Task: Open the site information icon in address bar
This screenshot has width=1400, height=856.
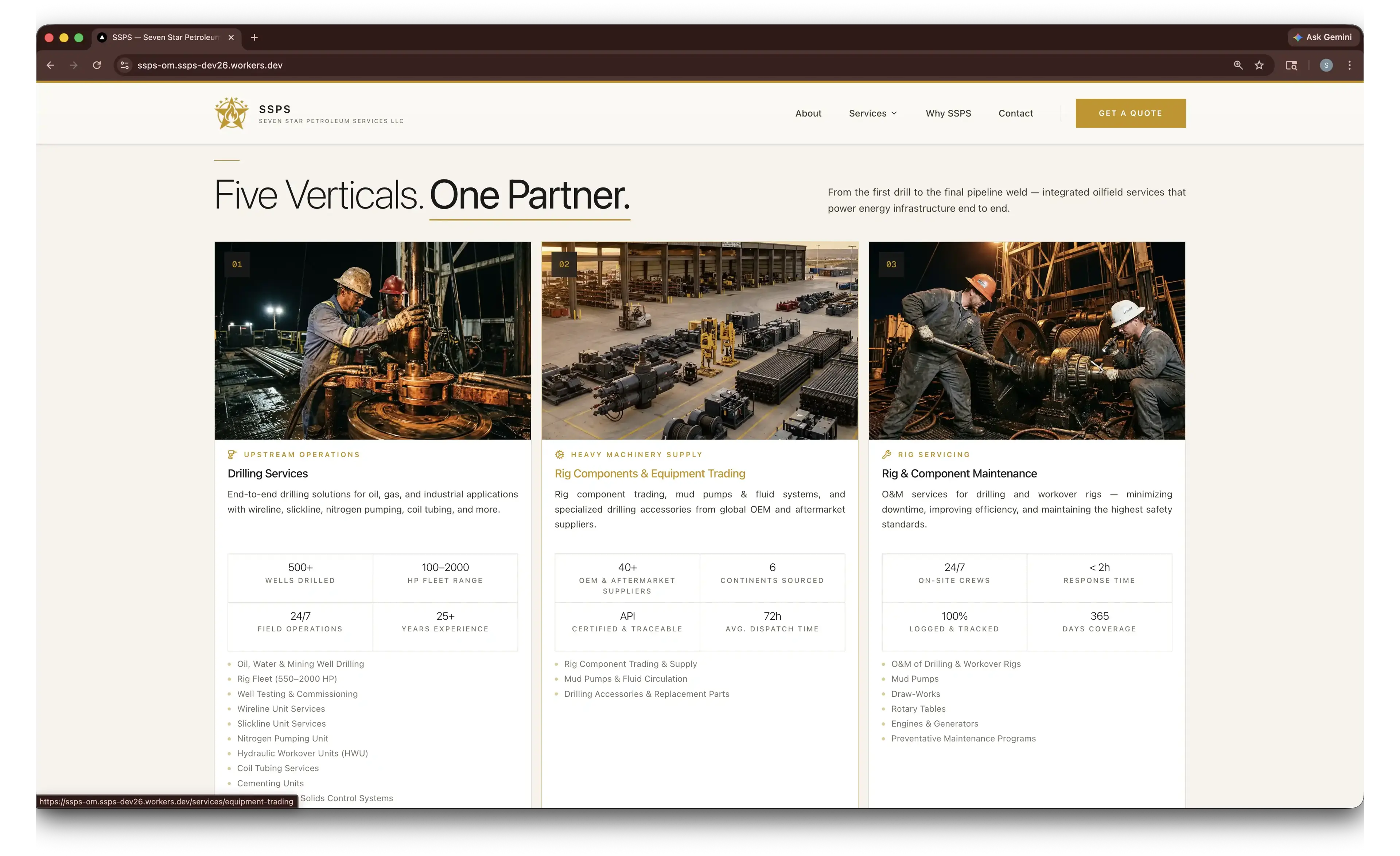Action: [125, 65]
